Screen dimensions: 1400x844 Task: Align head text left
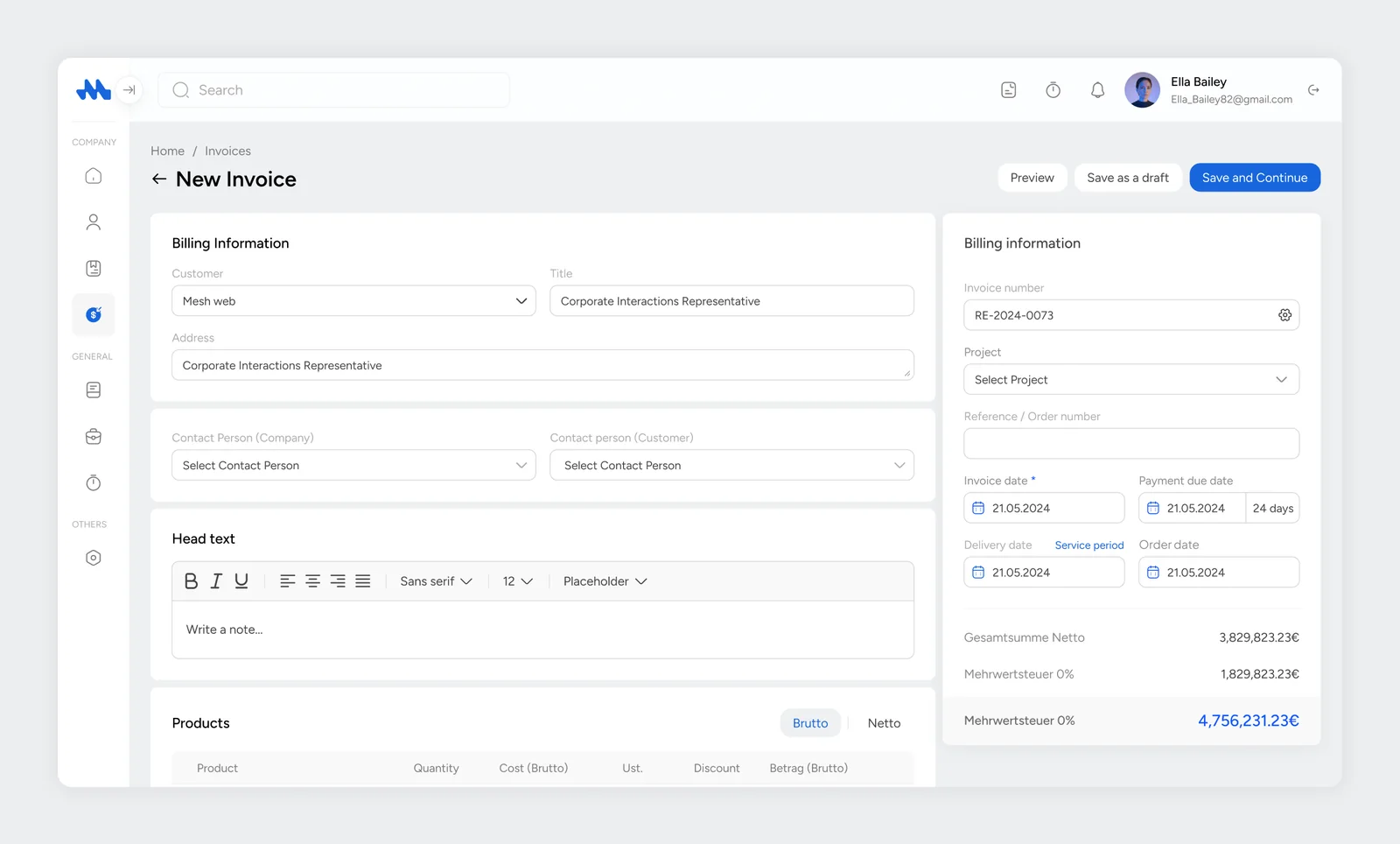[287, 581]
